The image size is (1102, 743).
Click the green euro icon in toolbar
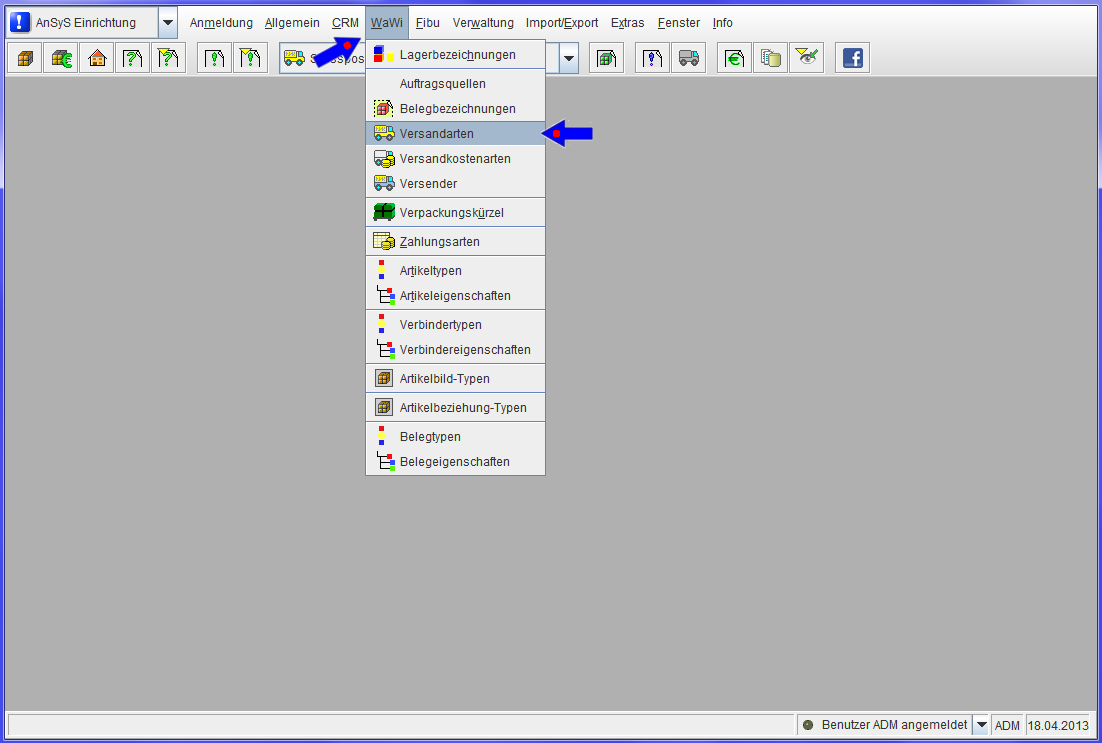click(x=734, y=58)
